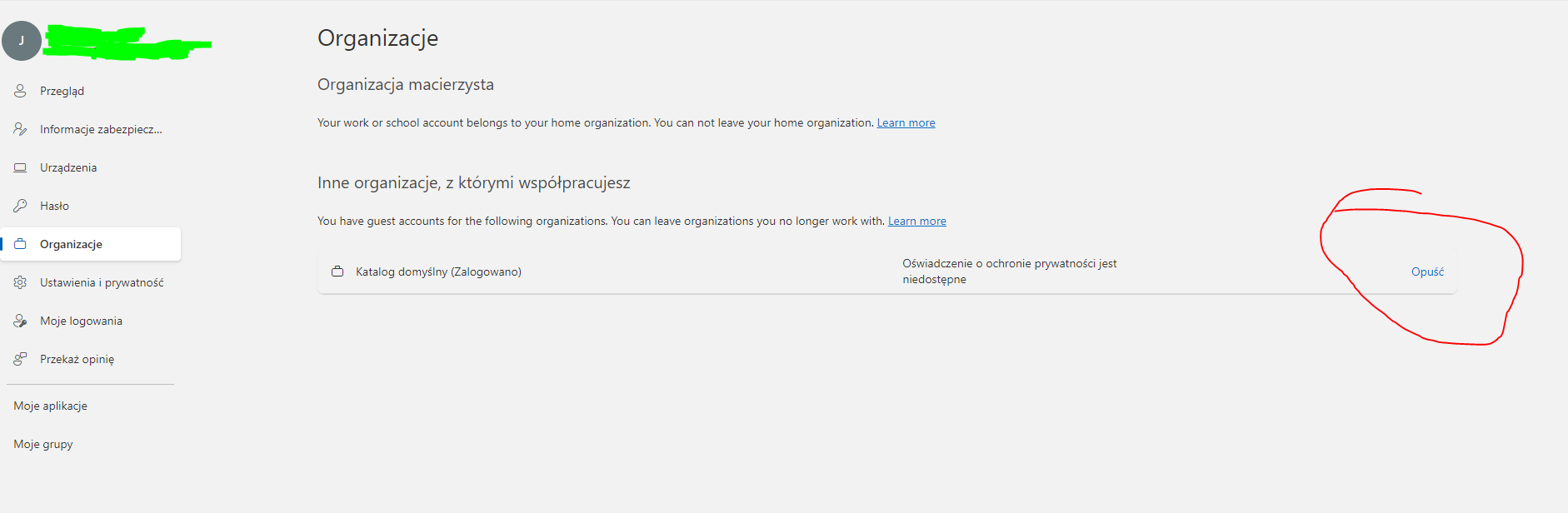Open the Przegląd menu item
The image size is (1568, 513).
click(x=90, y=91)
